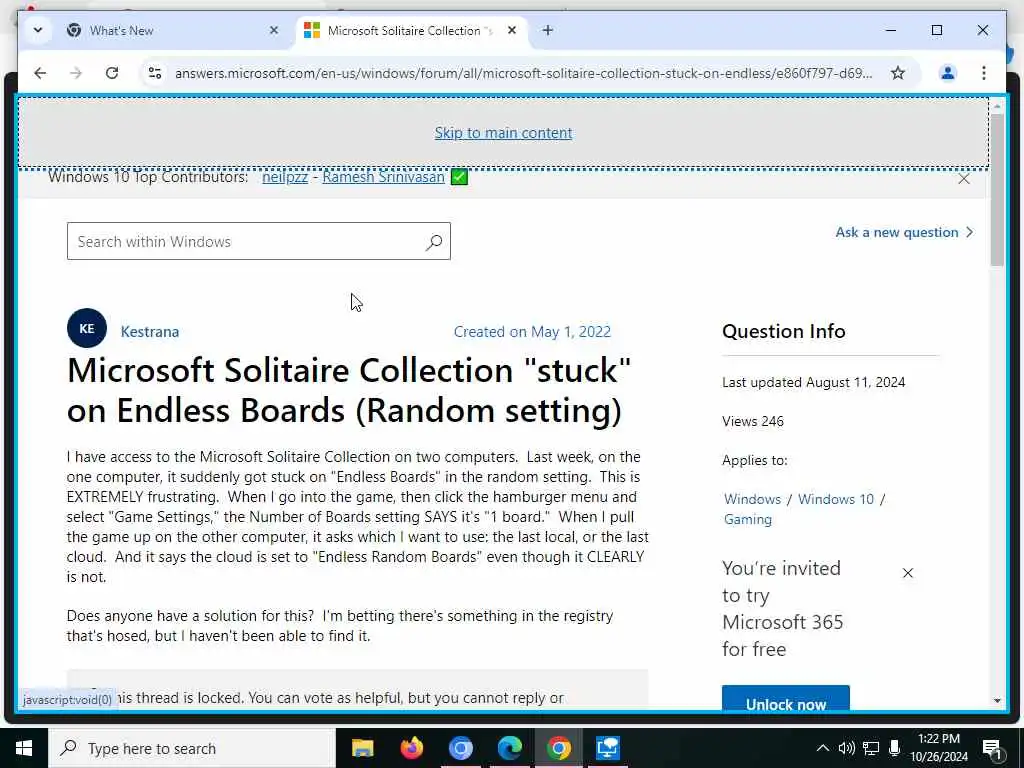Open a new tab with the plus button
1024x768 pixels.
[548, 30]
